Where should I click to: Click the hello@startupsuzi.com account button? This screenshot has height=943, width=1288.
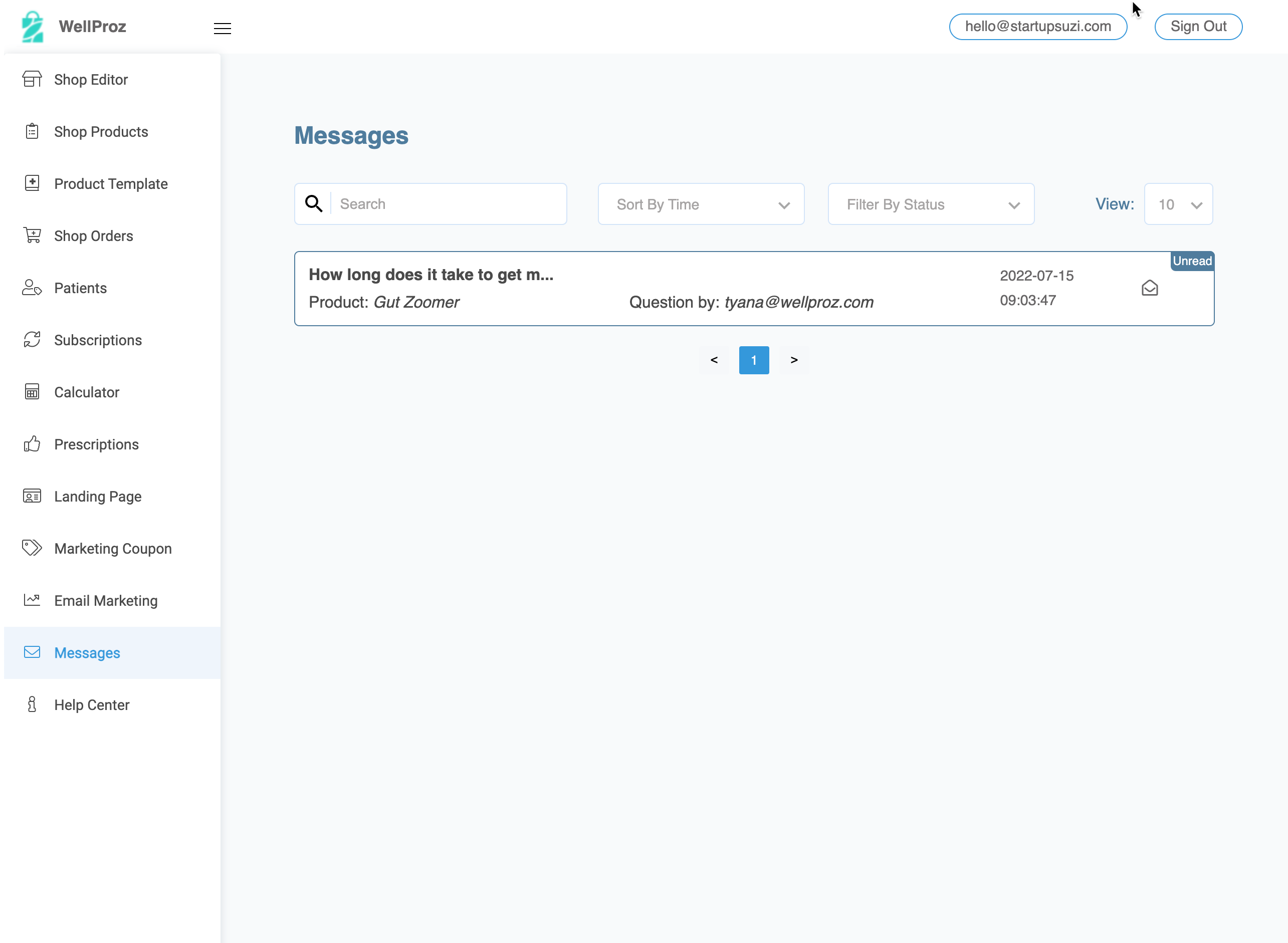[1038, 26]
